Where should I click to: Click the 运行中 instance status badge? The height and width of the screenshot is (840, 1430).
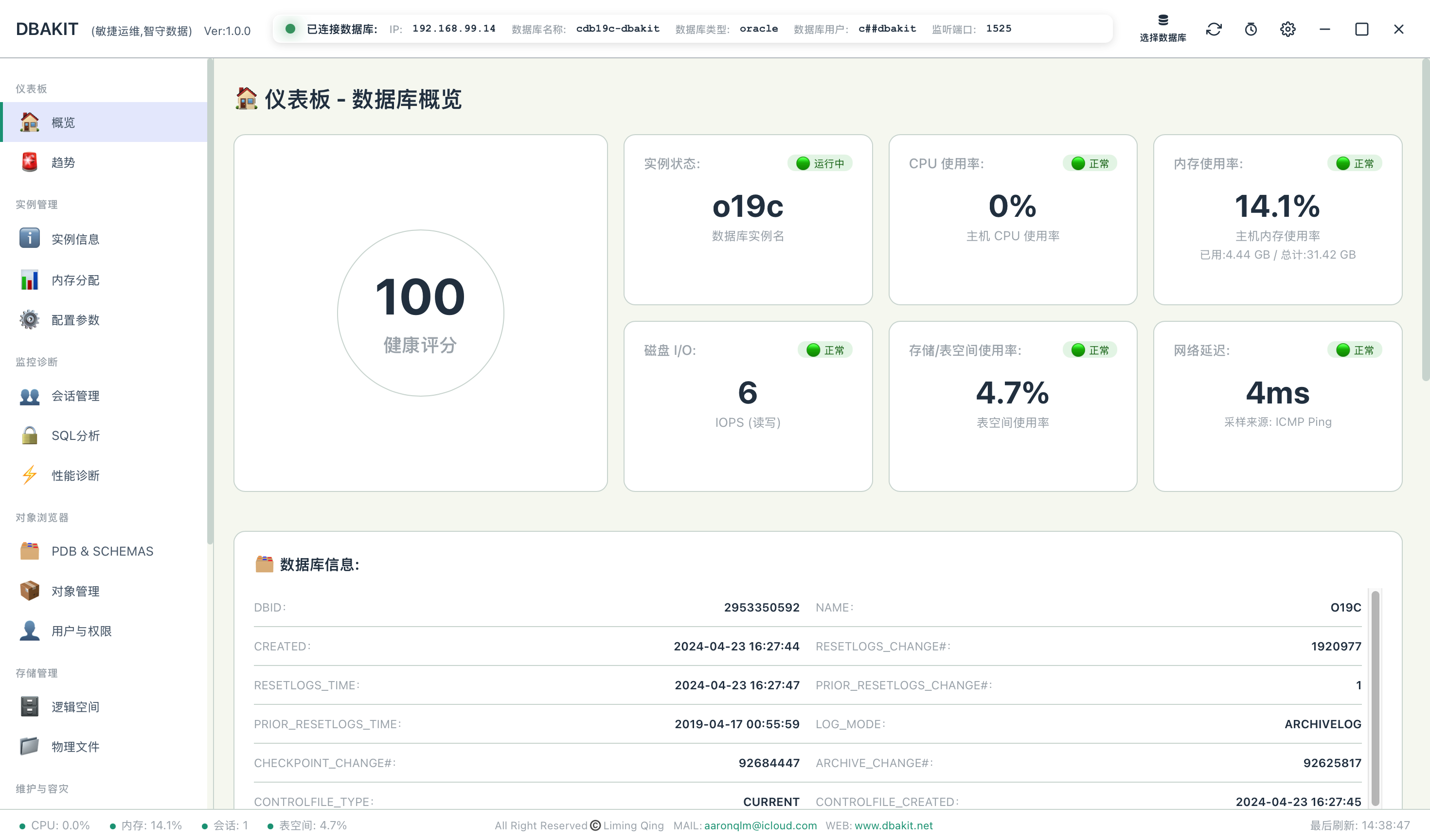point(820,163)
